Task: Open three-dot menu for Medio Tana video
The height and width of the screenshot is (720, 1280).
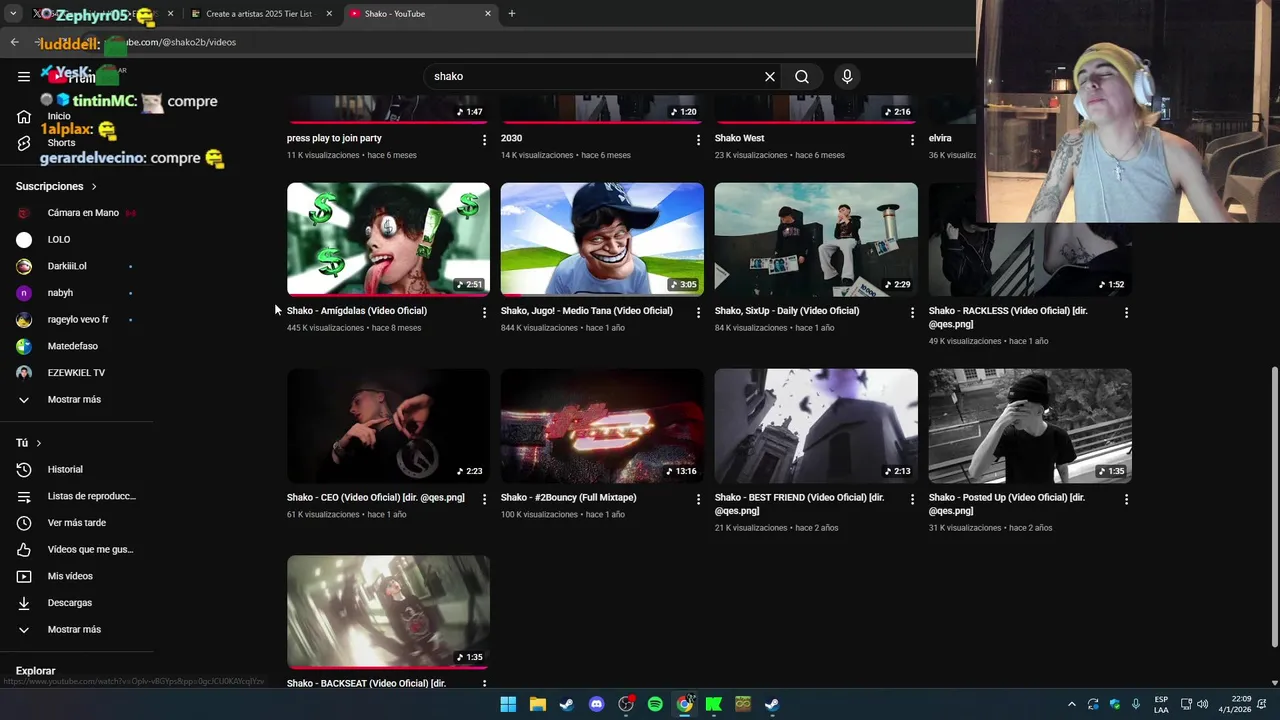Action: [x=698, y=313]
